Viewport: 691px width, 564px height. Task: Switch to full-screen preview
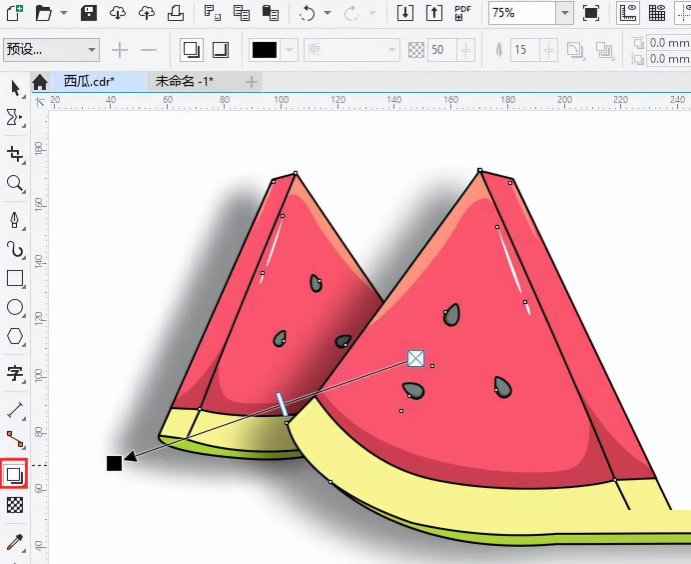591,13
